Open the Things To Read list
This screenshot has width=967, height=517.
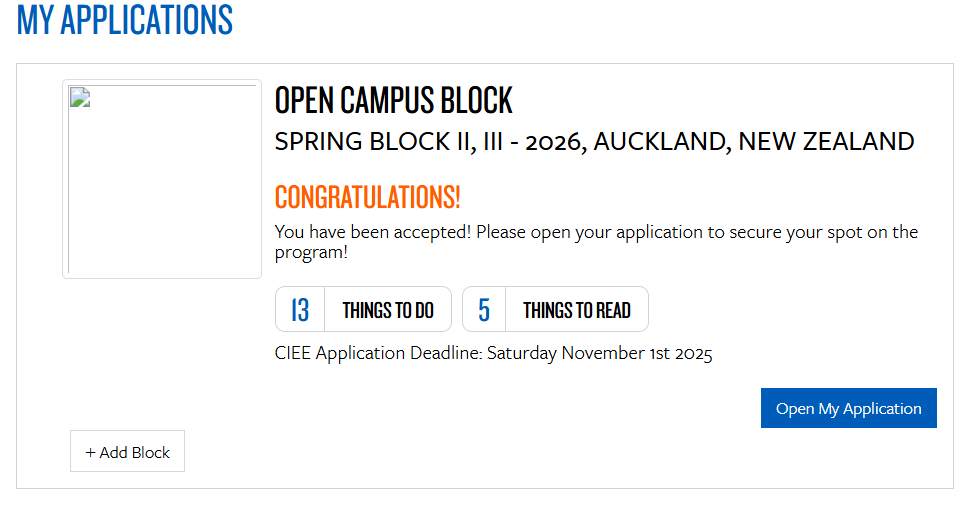[x=577, y=310]
